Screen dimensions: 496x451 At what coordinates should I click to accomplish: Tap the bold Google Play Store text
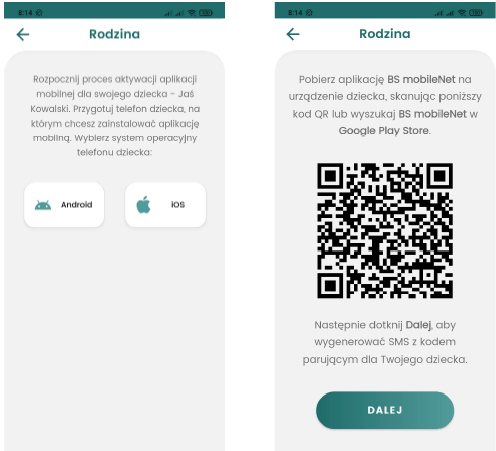385,131
